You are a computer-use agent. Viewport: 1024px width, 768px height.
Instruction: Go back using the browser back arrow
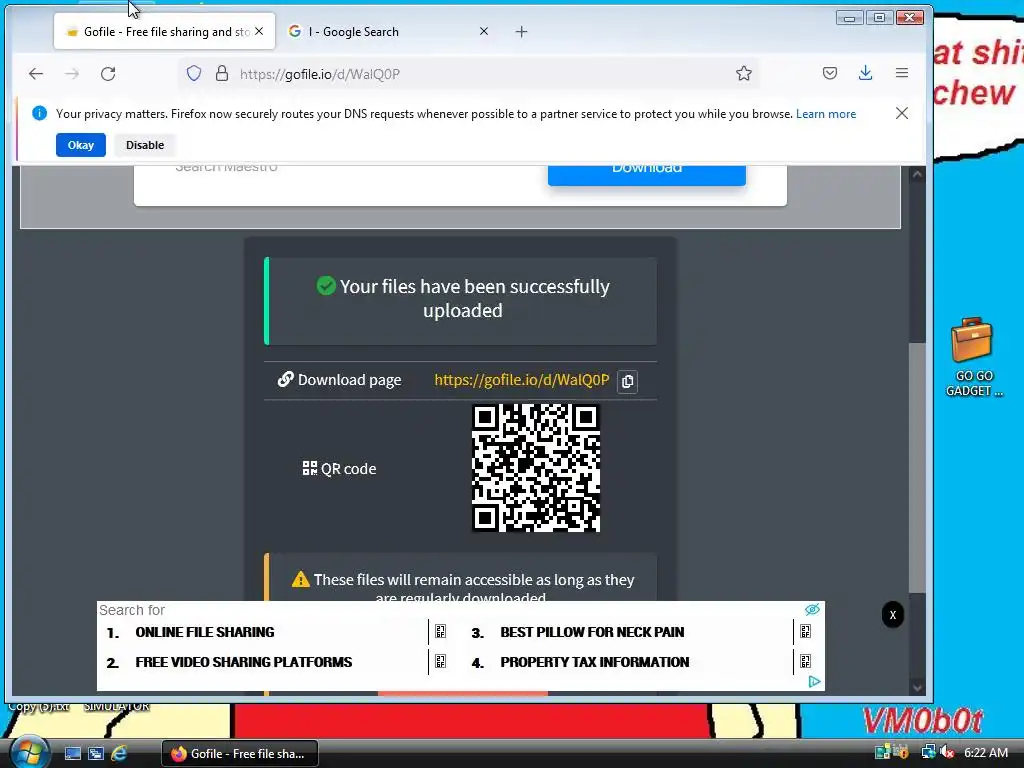click(36, 74)
